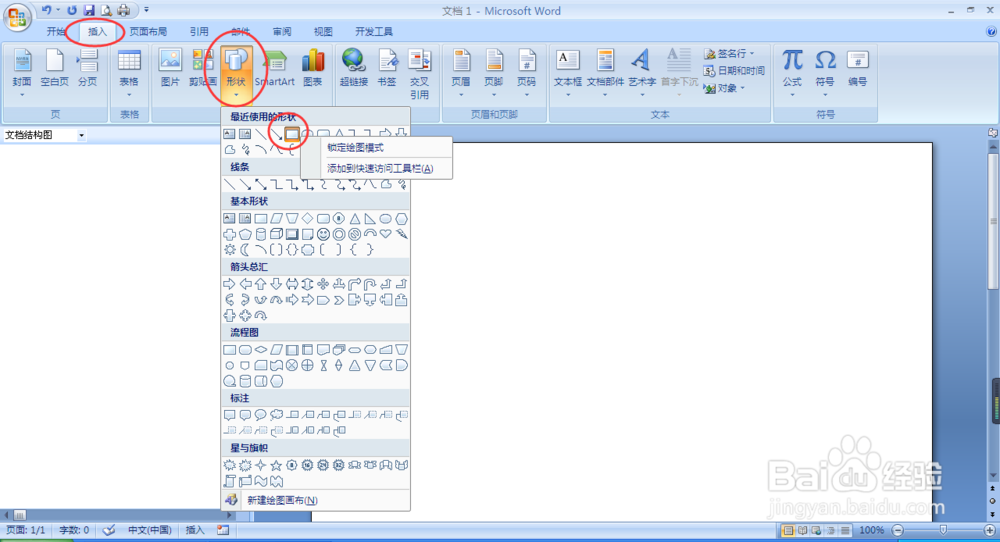Switch to the 开始 (Home) tab
The width and height of the screenshot is (1000, 542).
[x=56, y=31]
